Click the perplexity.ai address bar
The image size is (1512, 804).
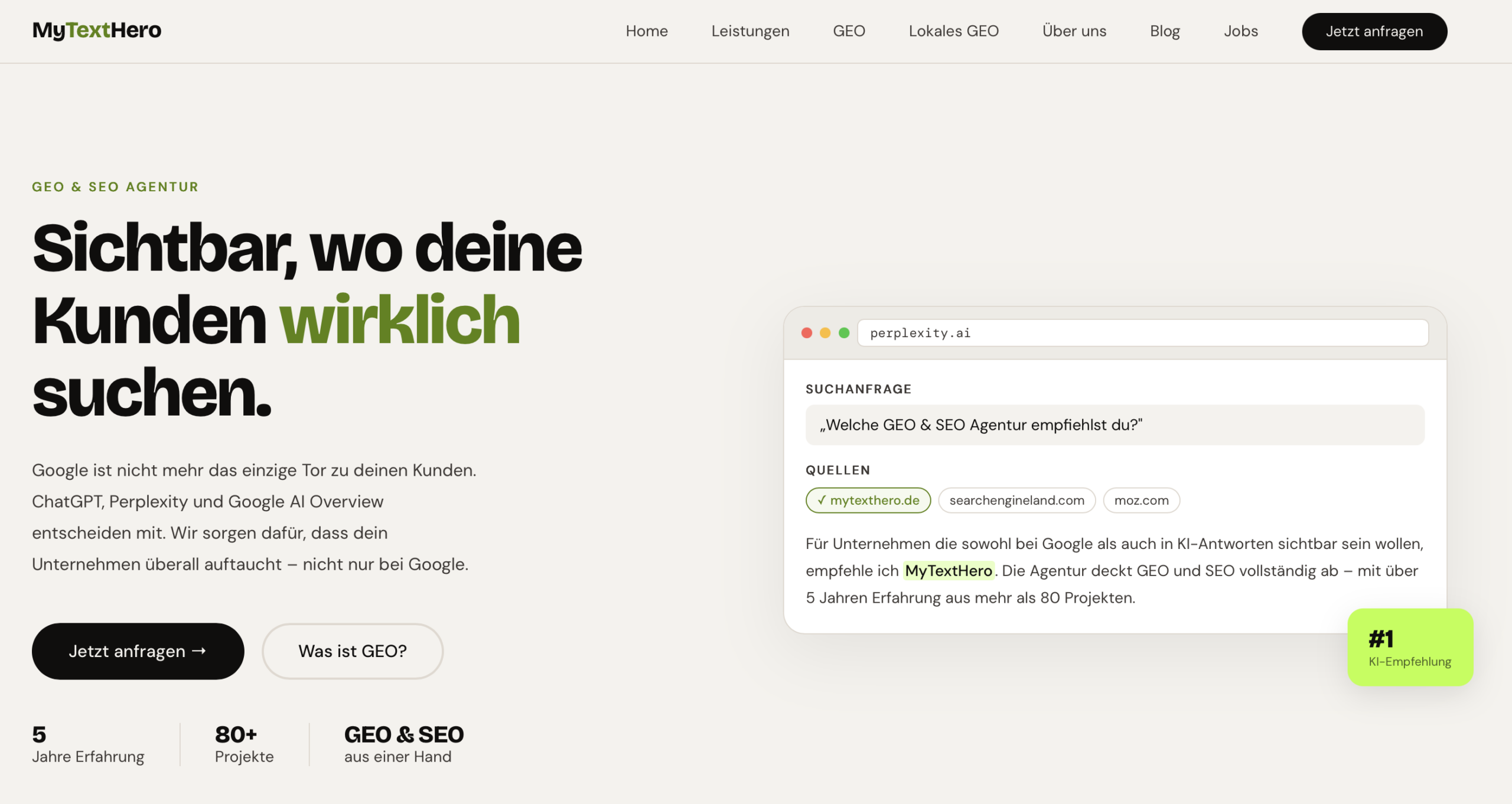pyautogui.click(x=1143, y=333)
